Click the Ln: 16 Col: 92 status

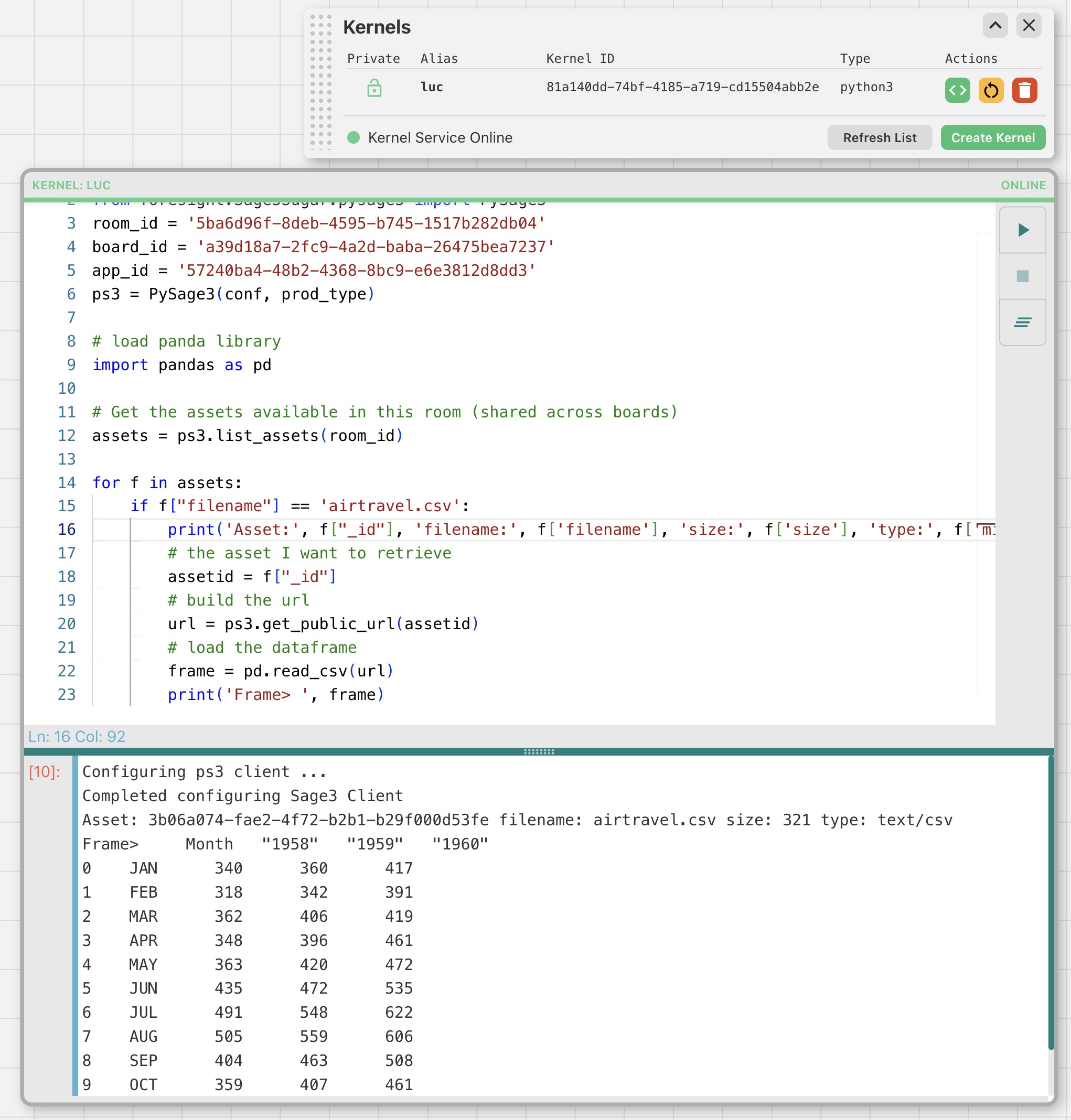point(77,736)
